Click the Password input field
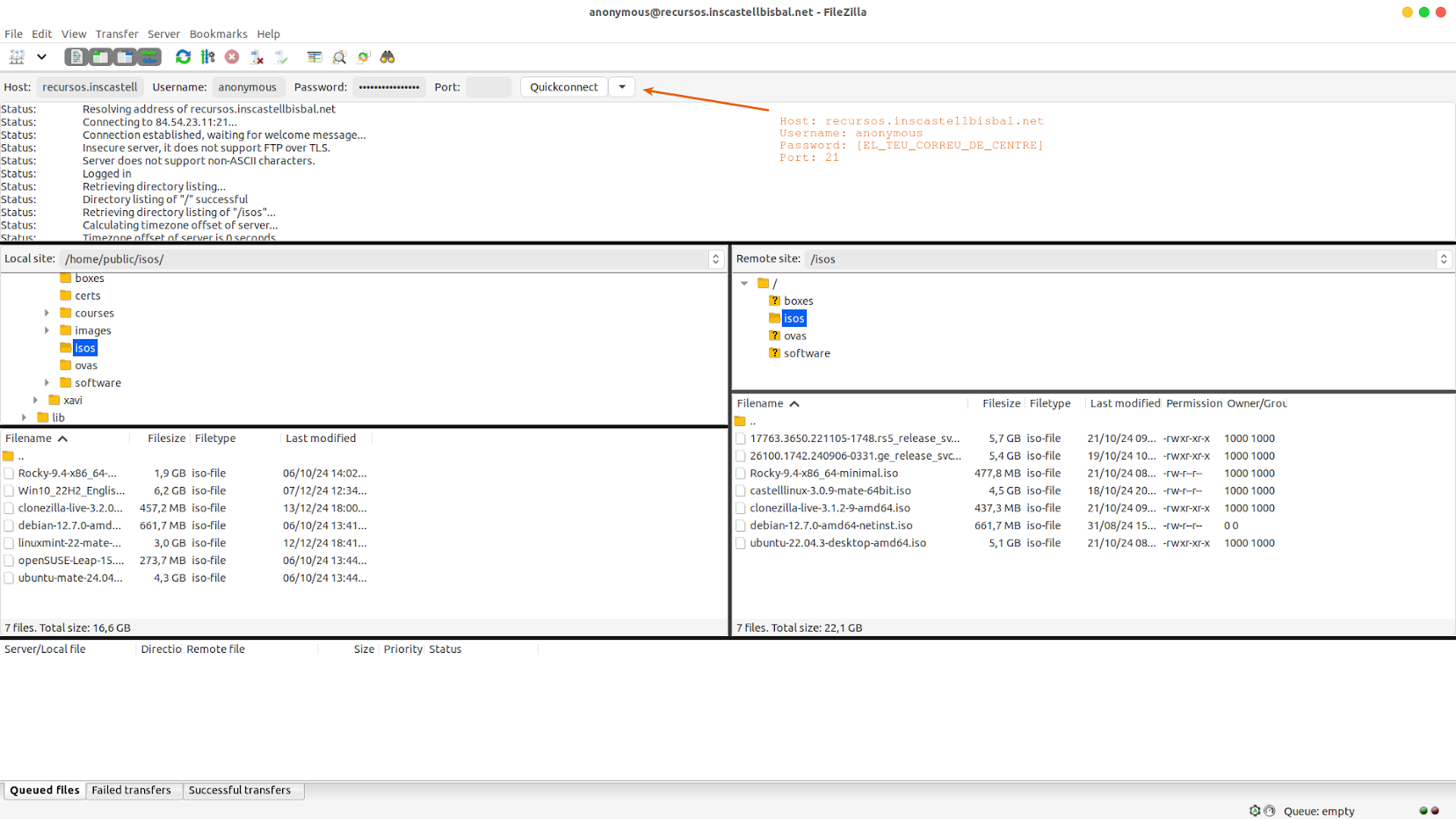Image resolution: width=1456 pixels, height=819 pixels. [389, 87]
